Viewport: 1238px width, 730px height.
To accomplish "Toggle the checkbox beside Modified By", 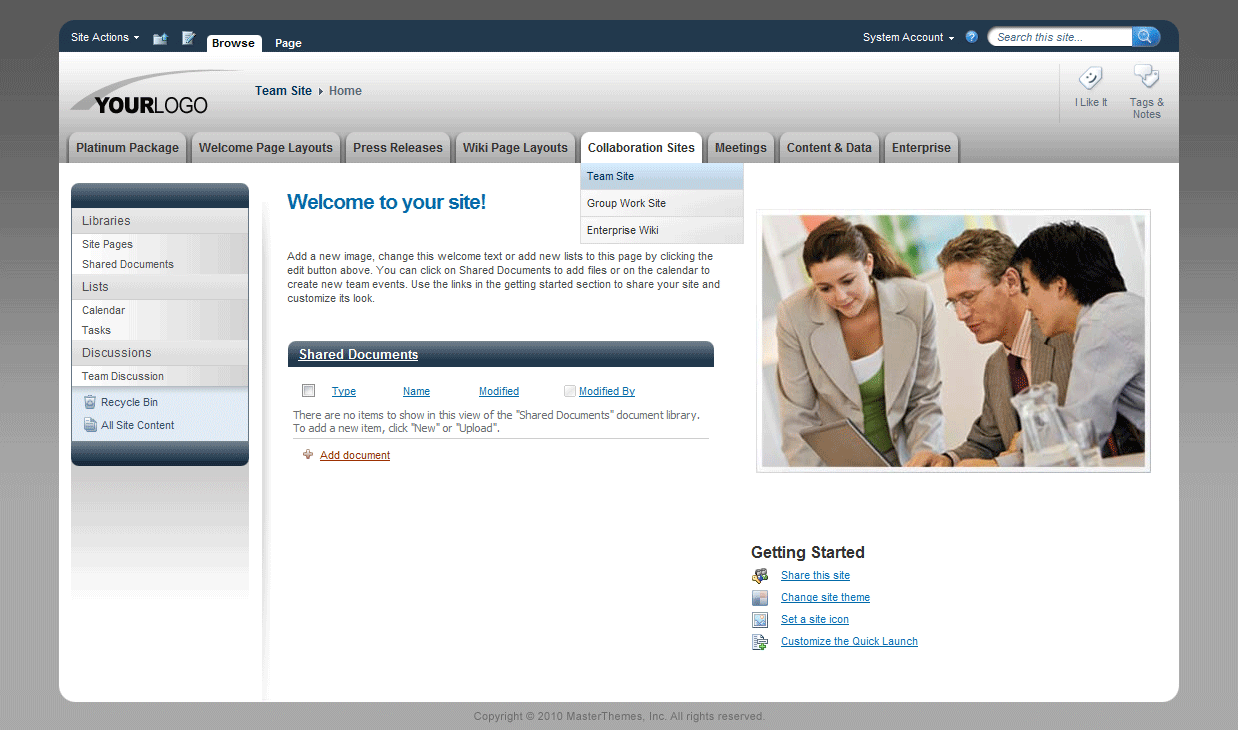I will [569, 390].
